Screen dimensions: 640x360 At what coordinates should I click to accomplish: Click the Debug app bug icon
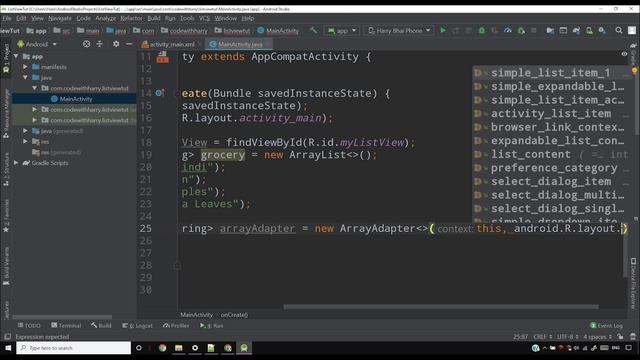(482, 30)
